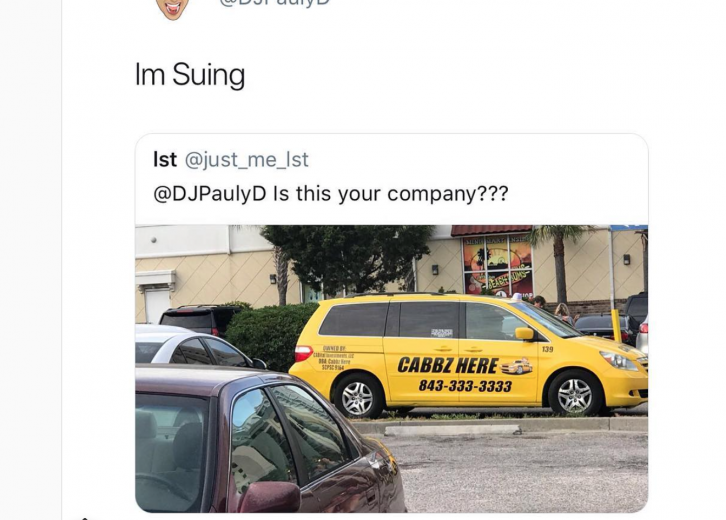Visit the @just_me_lst profile handle
The image size is (726, 520).
pos(246,160)
